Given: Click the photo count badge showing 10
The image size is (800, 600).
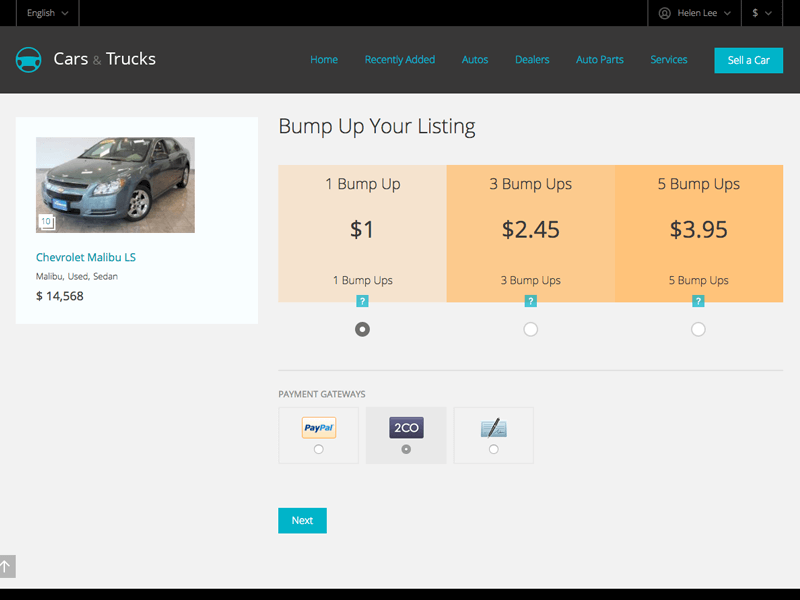Looking at the screenshot, I should (46, 221).
